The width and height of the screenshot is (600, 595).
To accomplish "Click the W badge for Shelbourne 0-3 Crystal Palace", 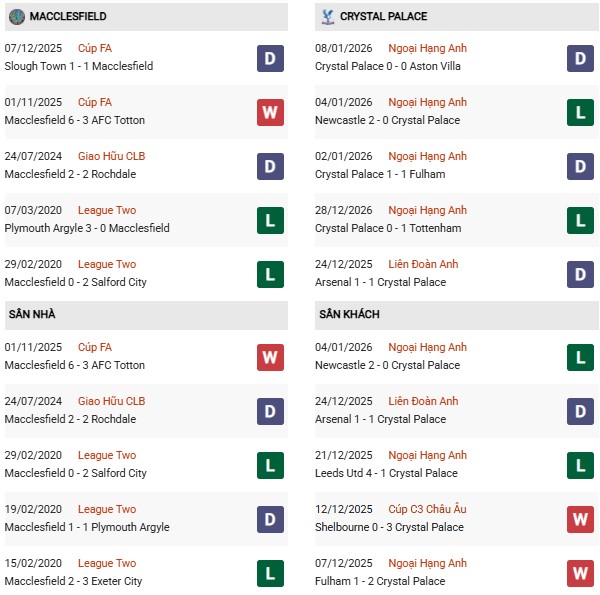I will coord(581,519).
